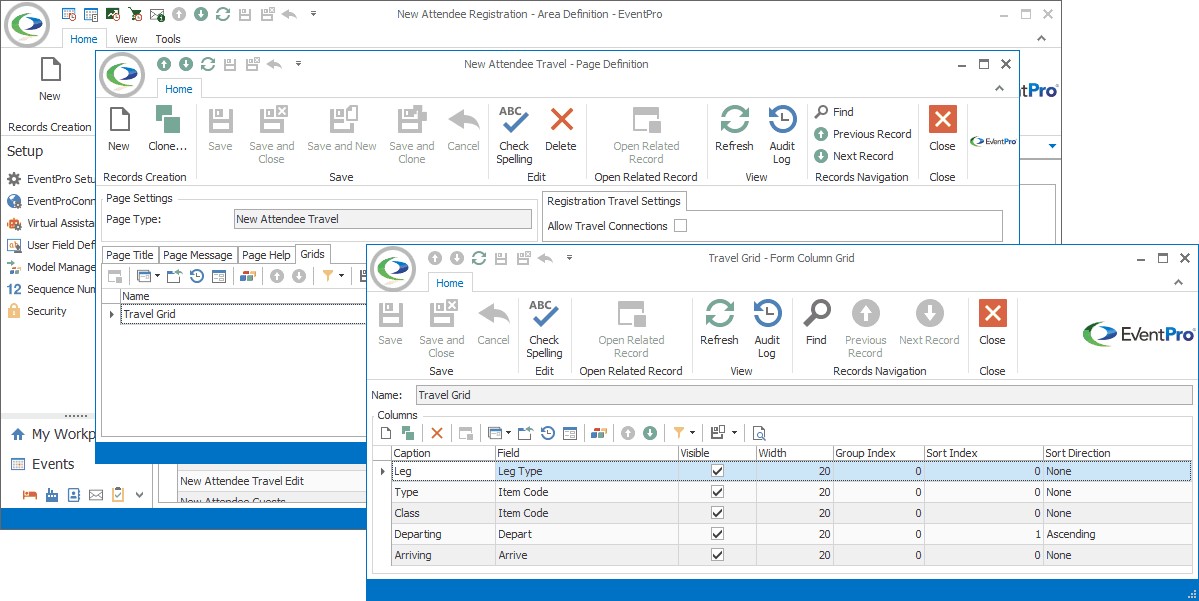The width and height of the screenshot is (1199, 601).
Task: Click colored blocks icon in Columns toolbar
Action: 599,434
